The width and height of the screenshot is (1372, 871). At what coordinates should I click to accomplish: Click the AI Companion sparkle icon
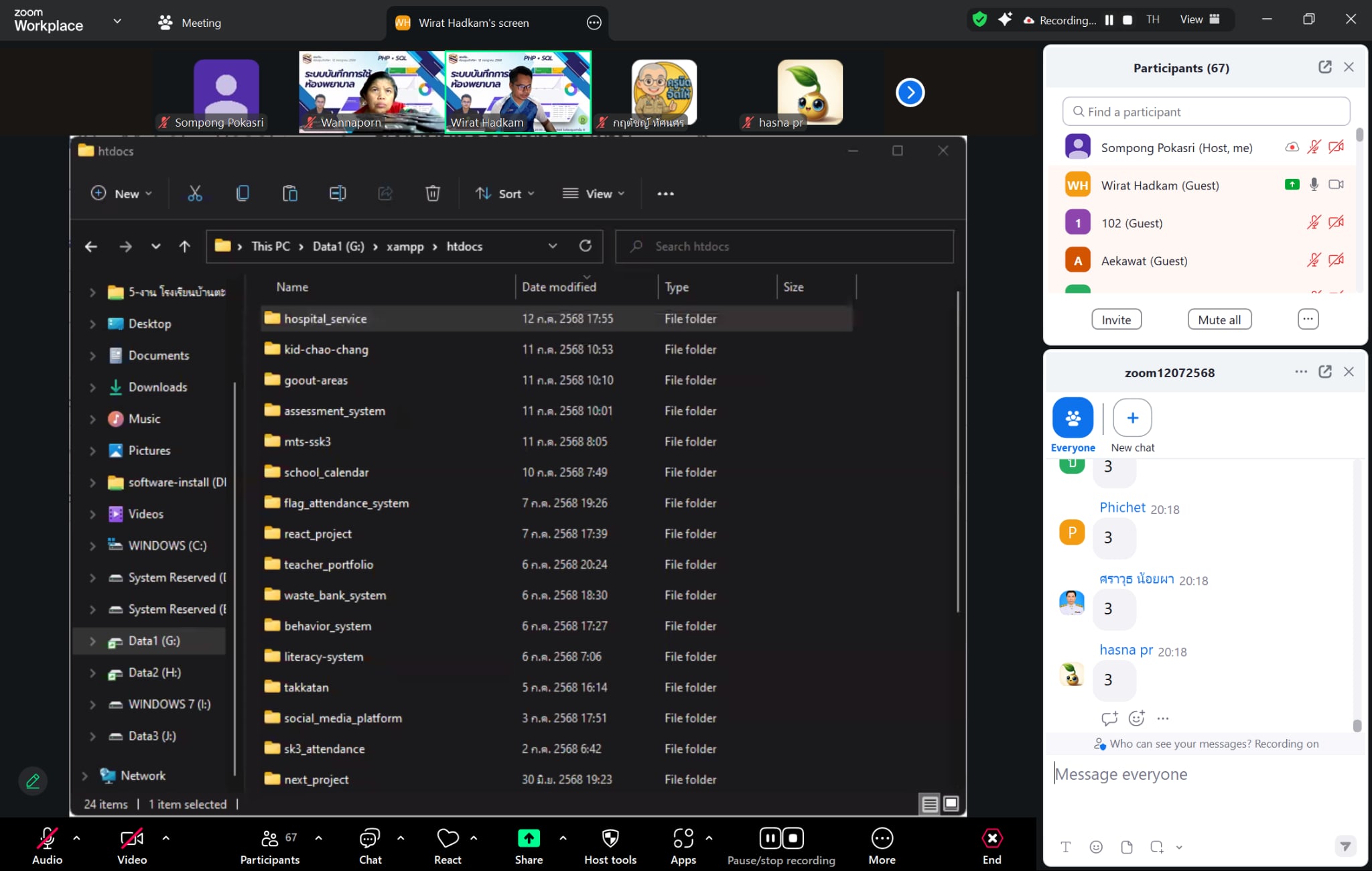tap(1004, 19)
